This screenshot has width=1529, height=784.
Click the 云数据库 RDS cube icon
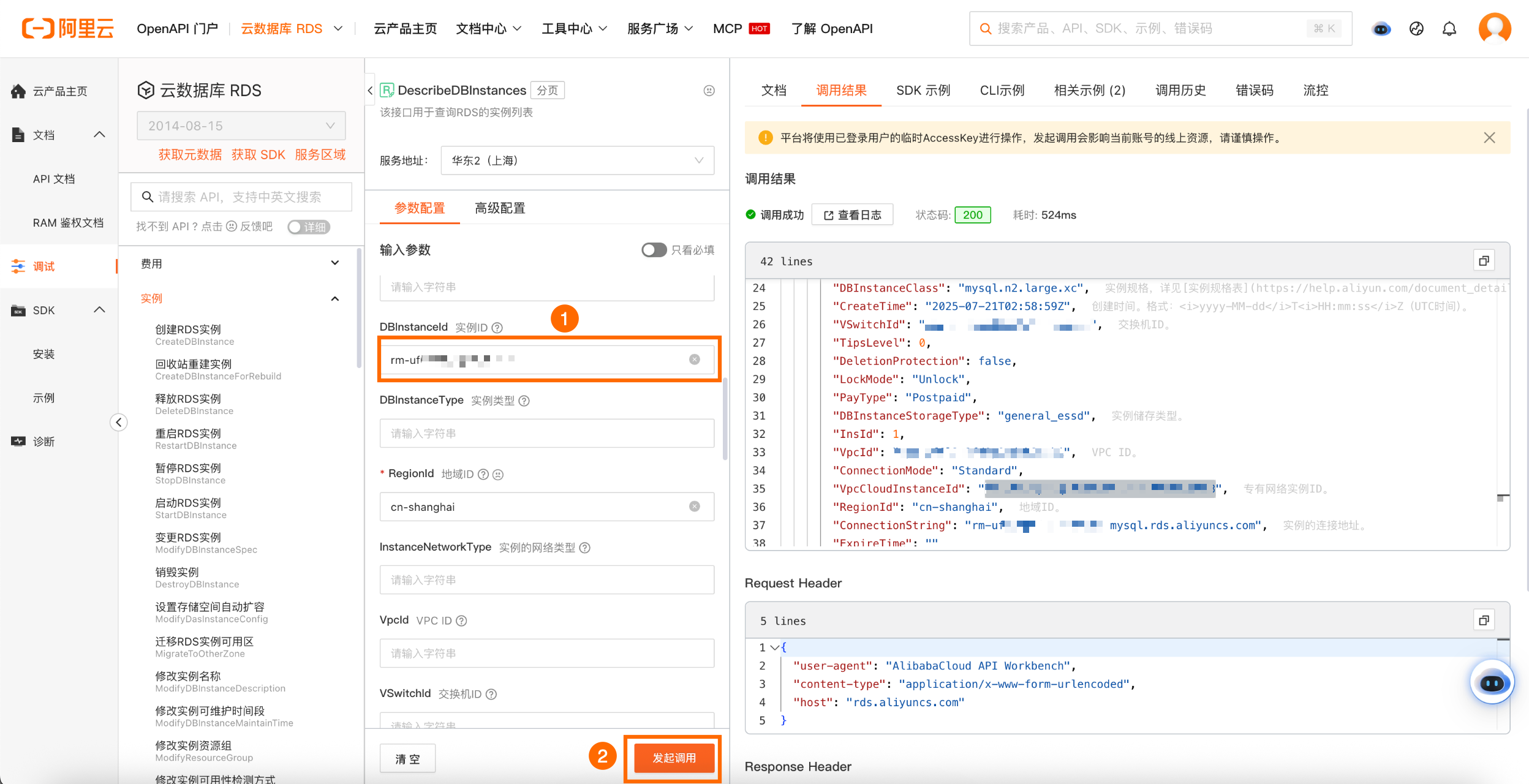coord(146,91)
